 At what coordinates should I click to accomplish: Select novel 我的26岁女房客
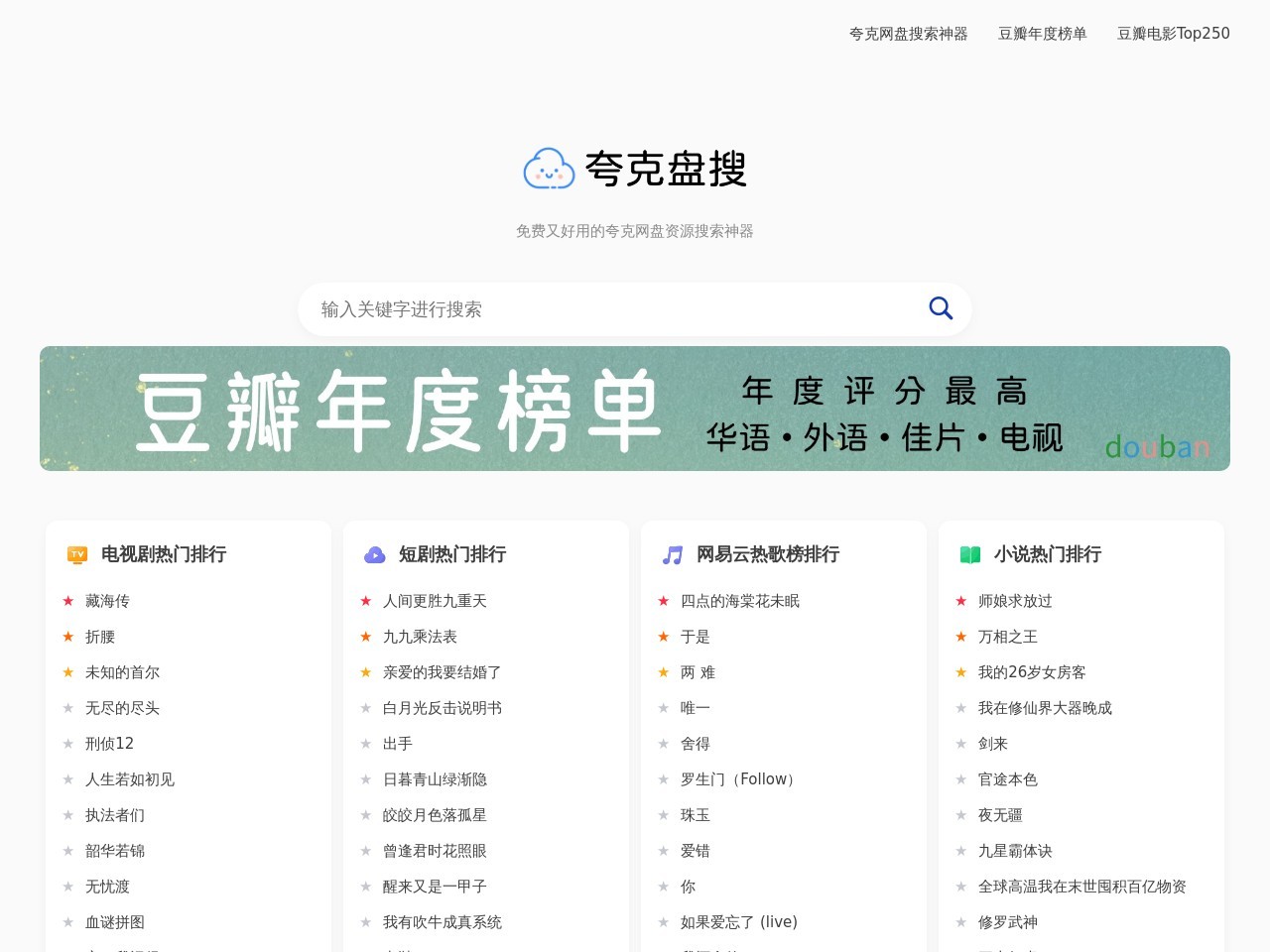1032,672
